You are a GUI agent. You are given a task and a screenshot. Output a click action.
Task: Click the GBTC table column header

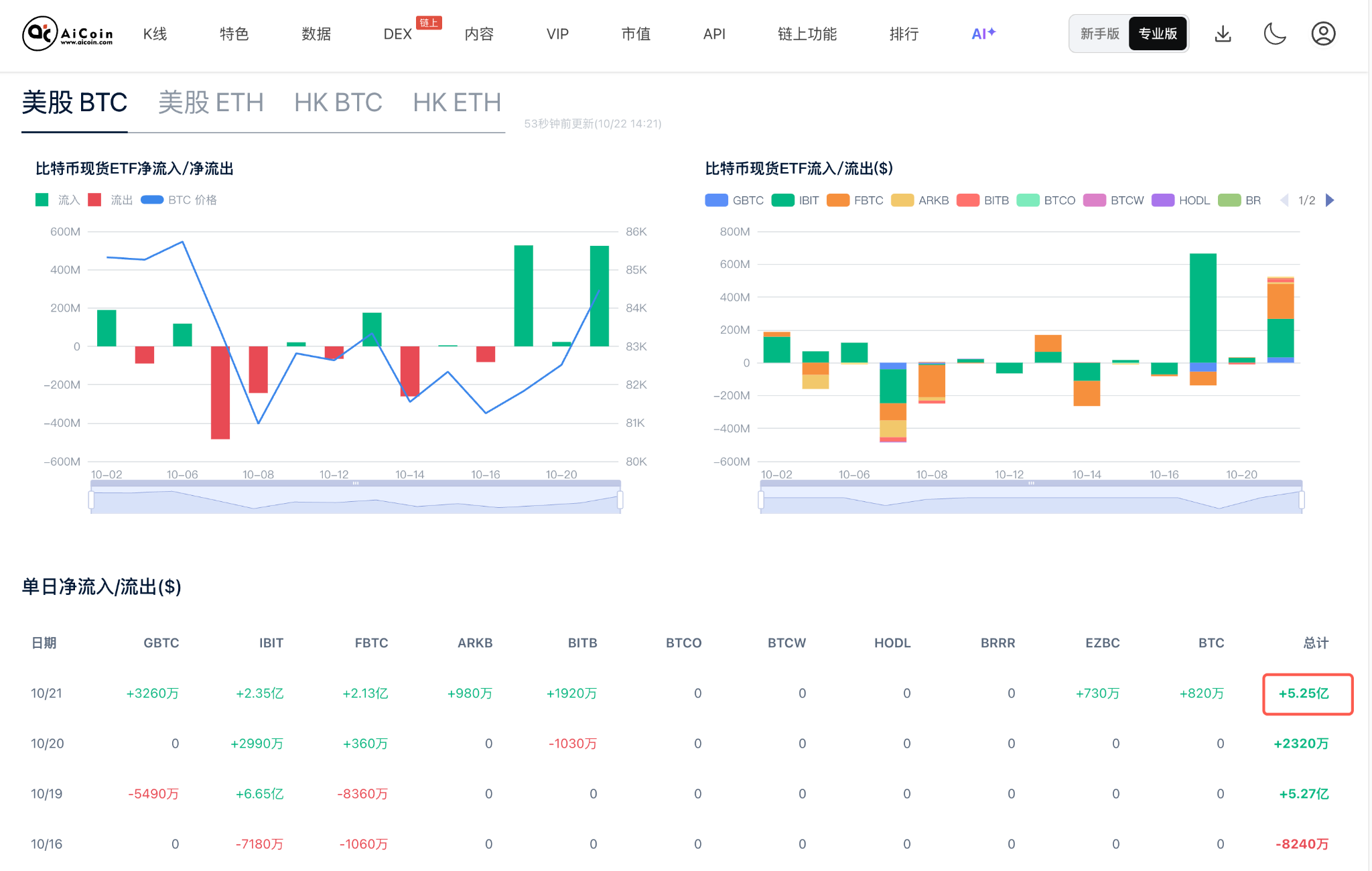[161, 643]
